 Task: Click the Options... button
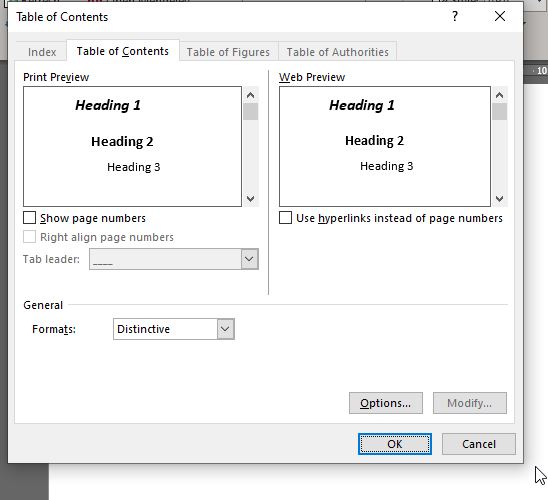tap(386, 403)
